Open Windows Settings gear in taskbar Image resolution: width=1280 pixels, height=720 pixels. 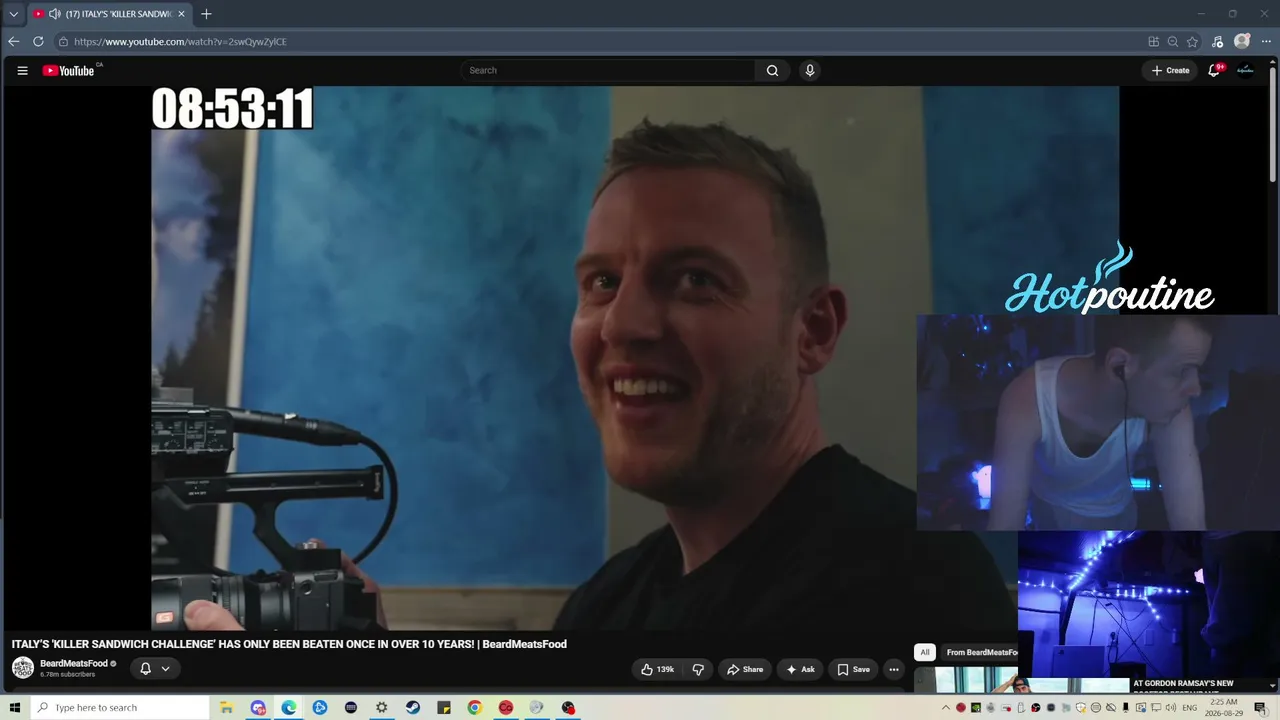click(381, 708)
